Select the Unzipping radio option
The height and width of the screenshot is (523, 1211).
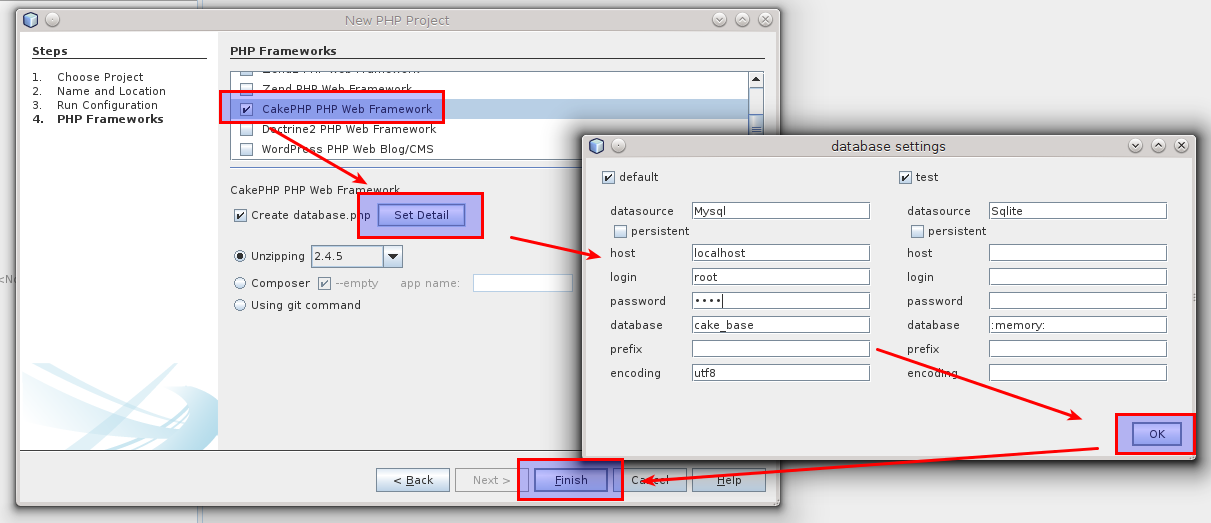pos(240,256)
